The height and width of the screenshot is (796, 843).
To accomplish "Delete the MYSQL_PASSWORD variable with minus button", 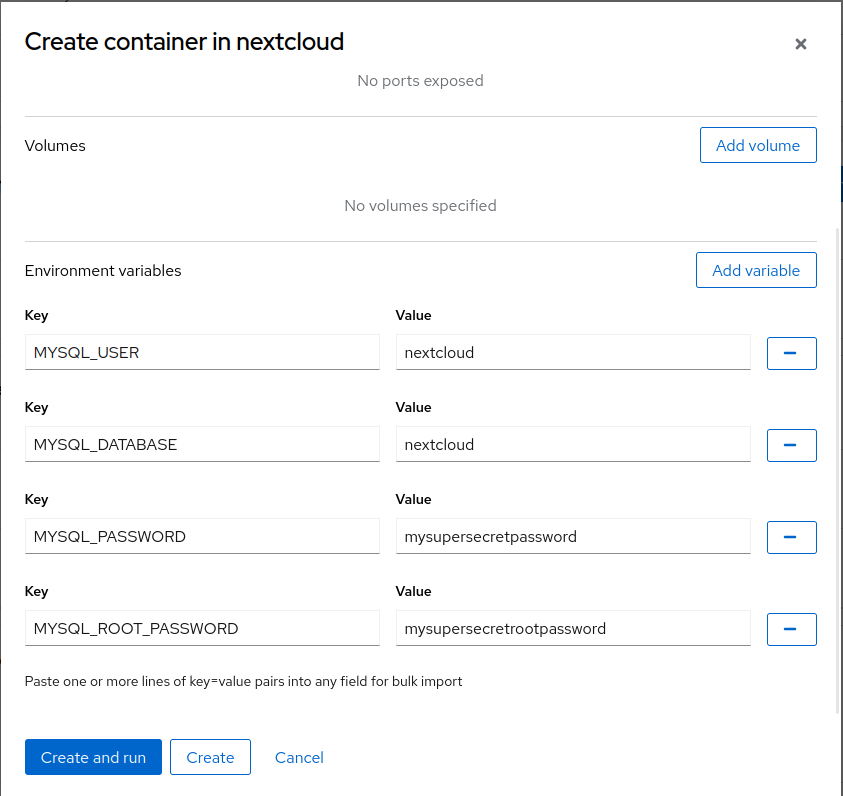I will coord(791,537).
